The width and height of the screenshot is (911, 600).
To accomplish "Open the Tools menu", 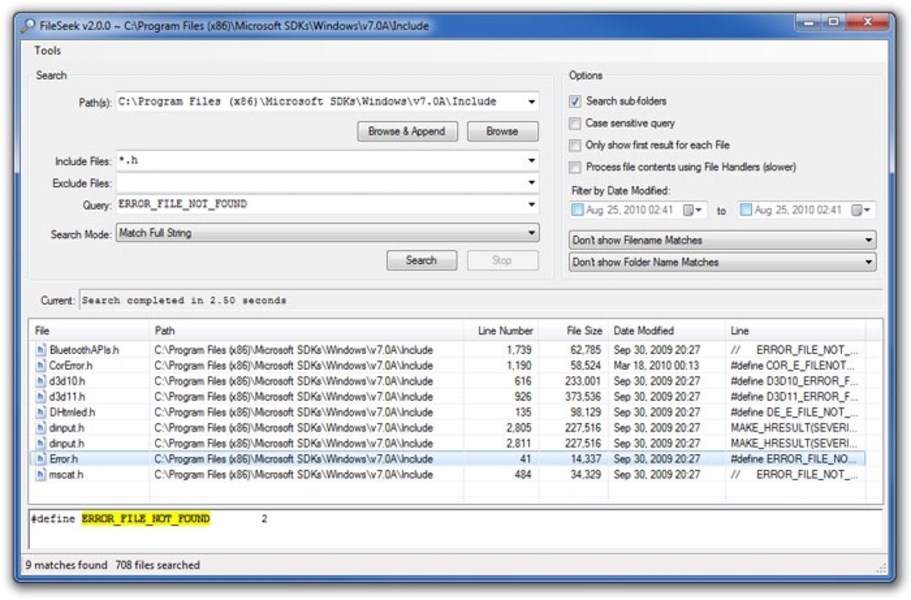I will click(47, 50).
